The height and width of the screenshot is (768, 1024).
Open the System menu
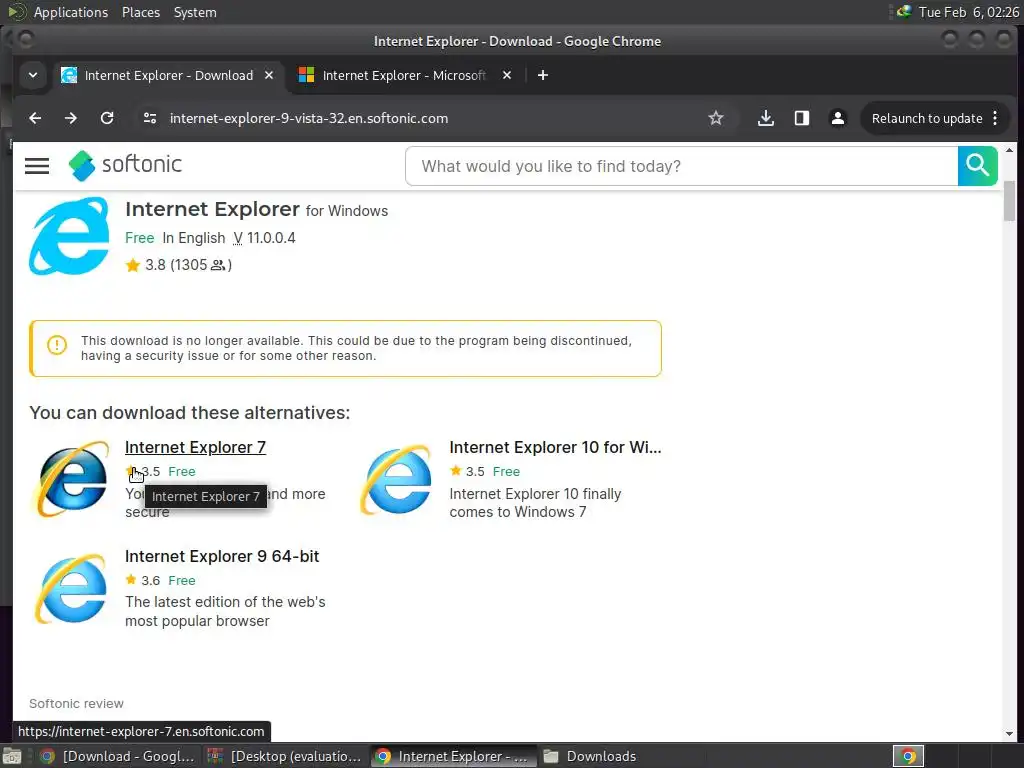(x=195, y=12)
